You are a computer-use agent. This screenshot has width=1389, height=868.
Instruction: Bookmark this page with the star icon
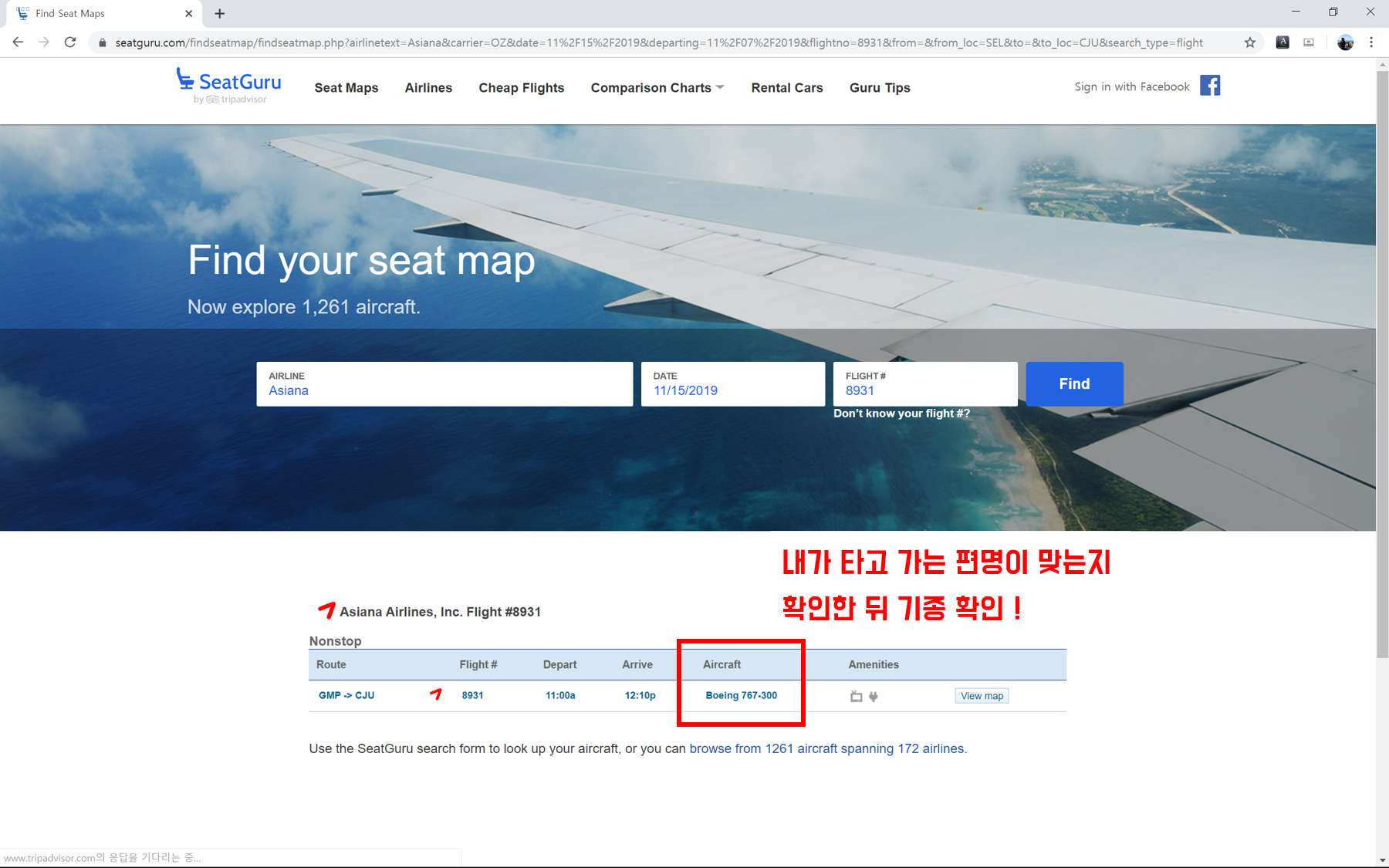pyautogui.click(x=1250, y=42)
